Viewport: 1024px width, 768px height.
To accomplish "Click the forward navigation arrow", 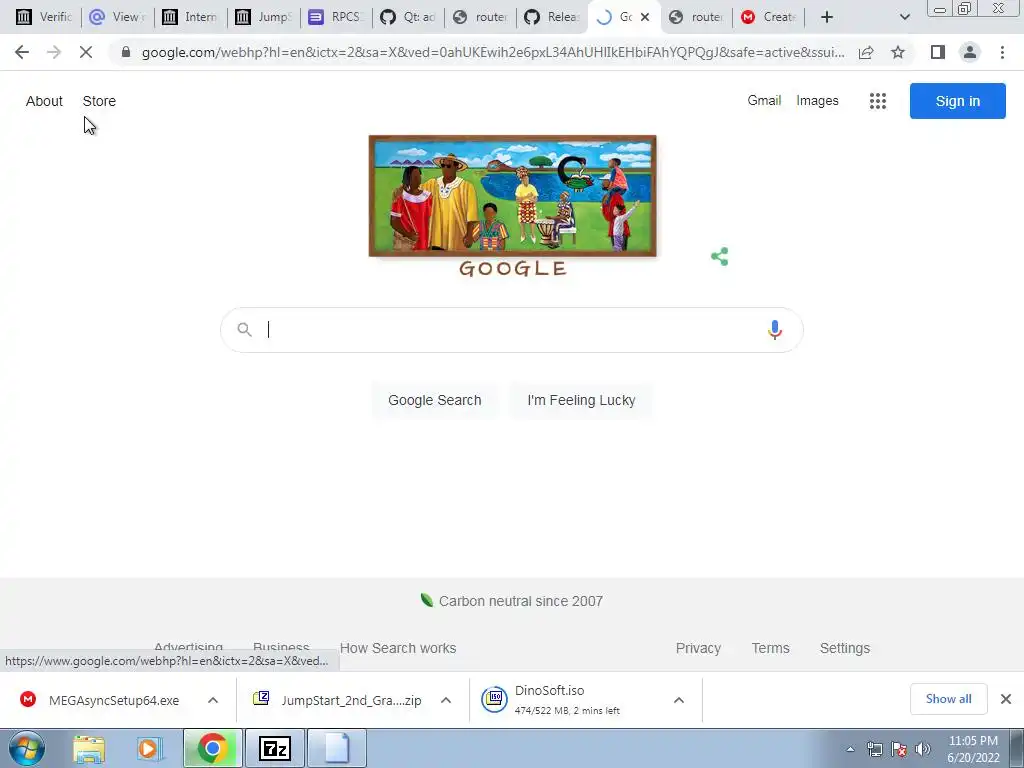I will click(54, 52).
